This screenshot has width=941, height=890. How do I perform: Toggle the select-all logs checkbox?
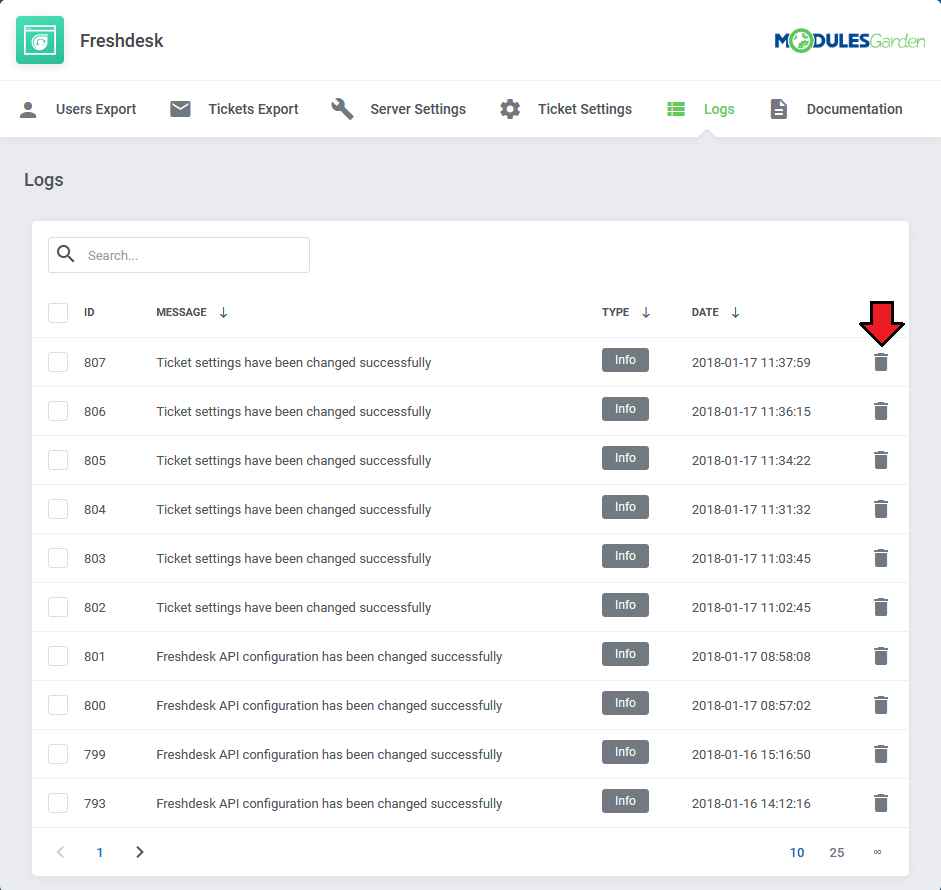58,313
